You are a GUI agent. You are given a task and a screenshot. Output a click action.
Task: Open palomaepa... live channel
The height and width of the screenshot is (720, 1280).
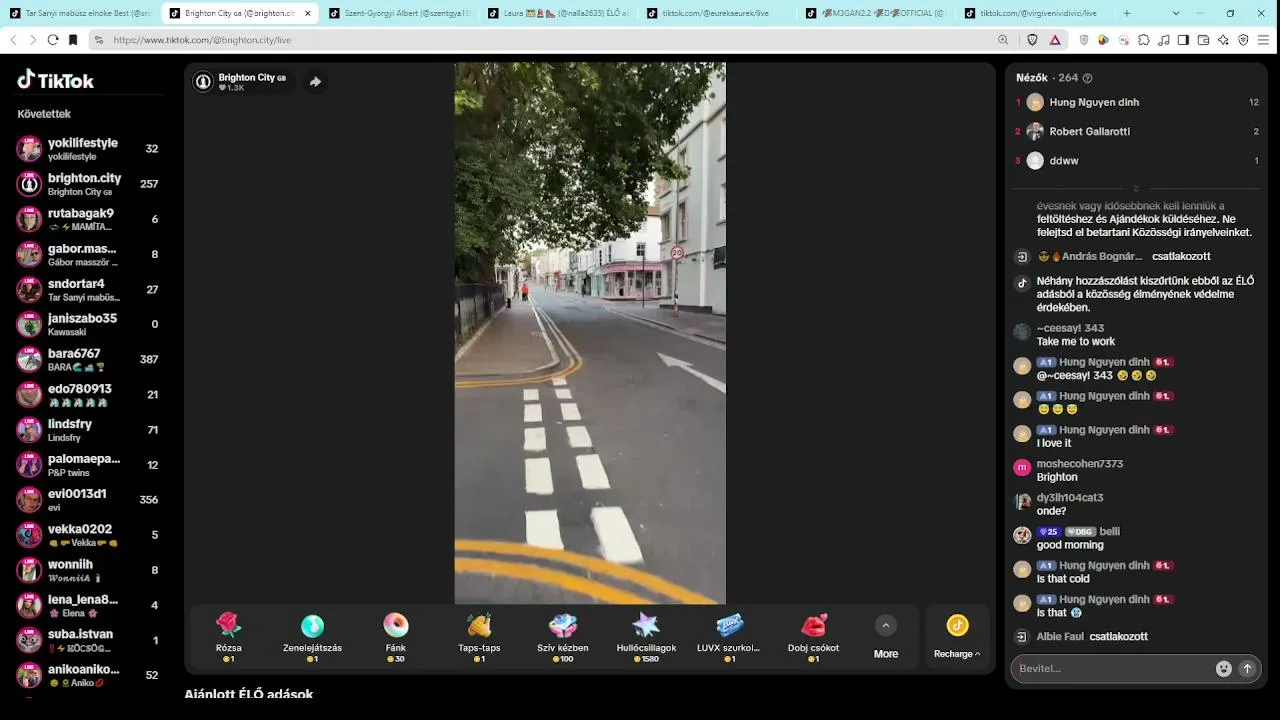[89, 464]
